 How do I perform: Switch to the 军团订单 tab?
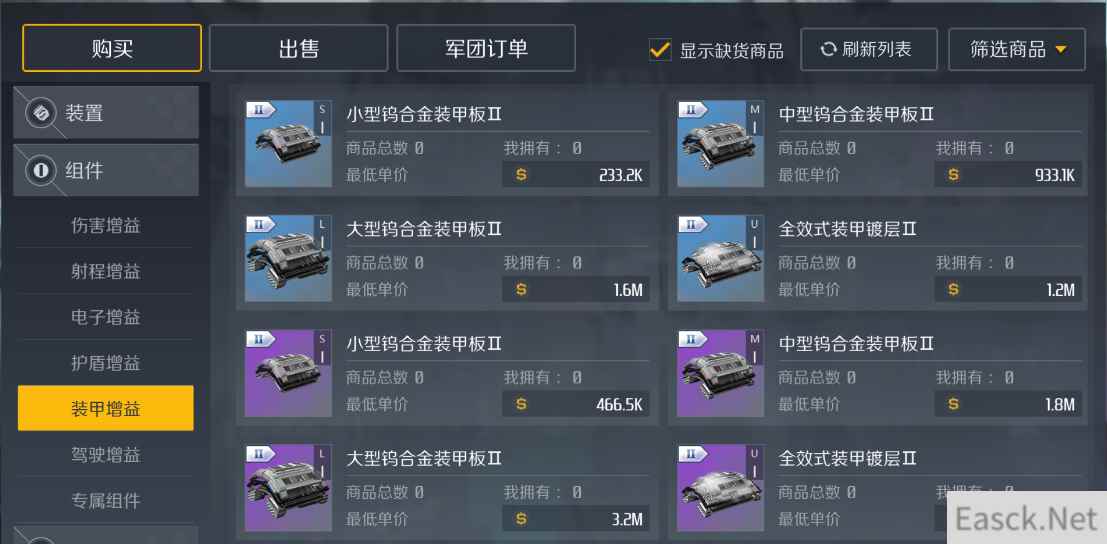[486, 48]
